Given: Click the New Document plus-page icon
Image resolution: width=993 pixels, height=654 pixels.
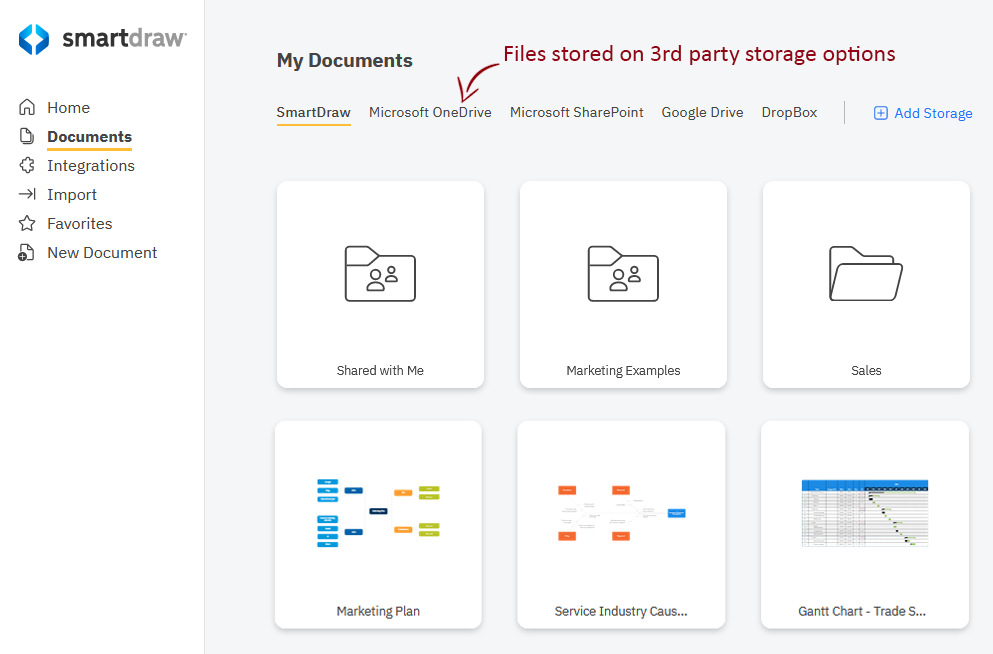Looking at the screenshot, I should [x=27, y=253].
